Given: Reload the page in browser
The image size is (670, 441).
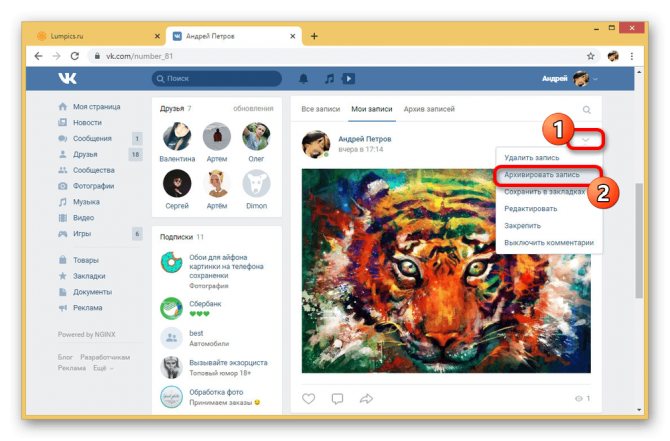Looking at the screenshot, I should [75, 56].
